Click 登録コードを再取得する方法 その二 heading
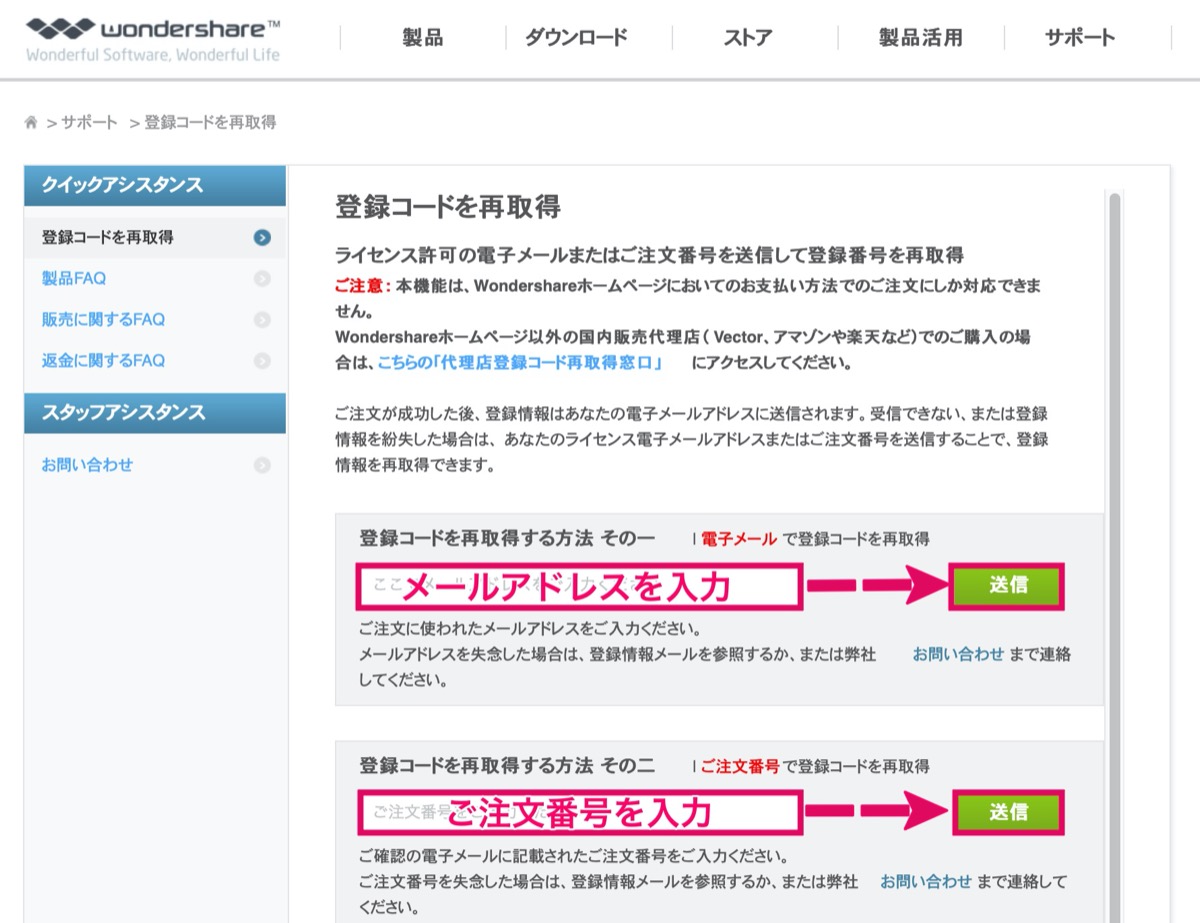 (508, 766)
